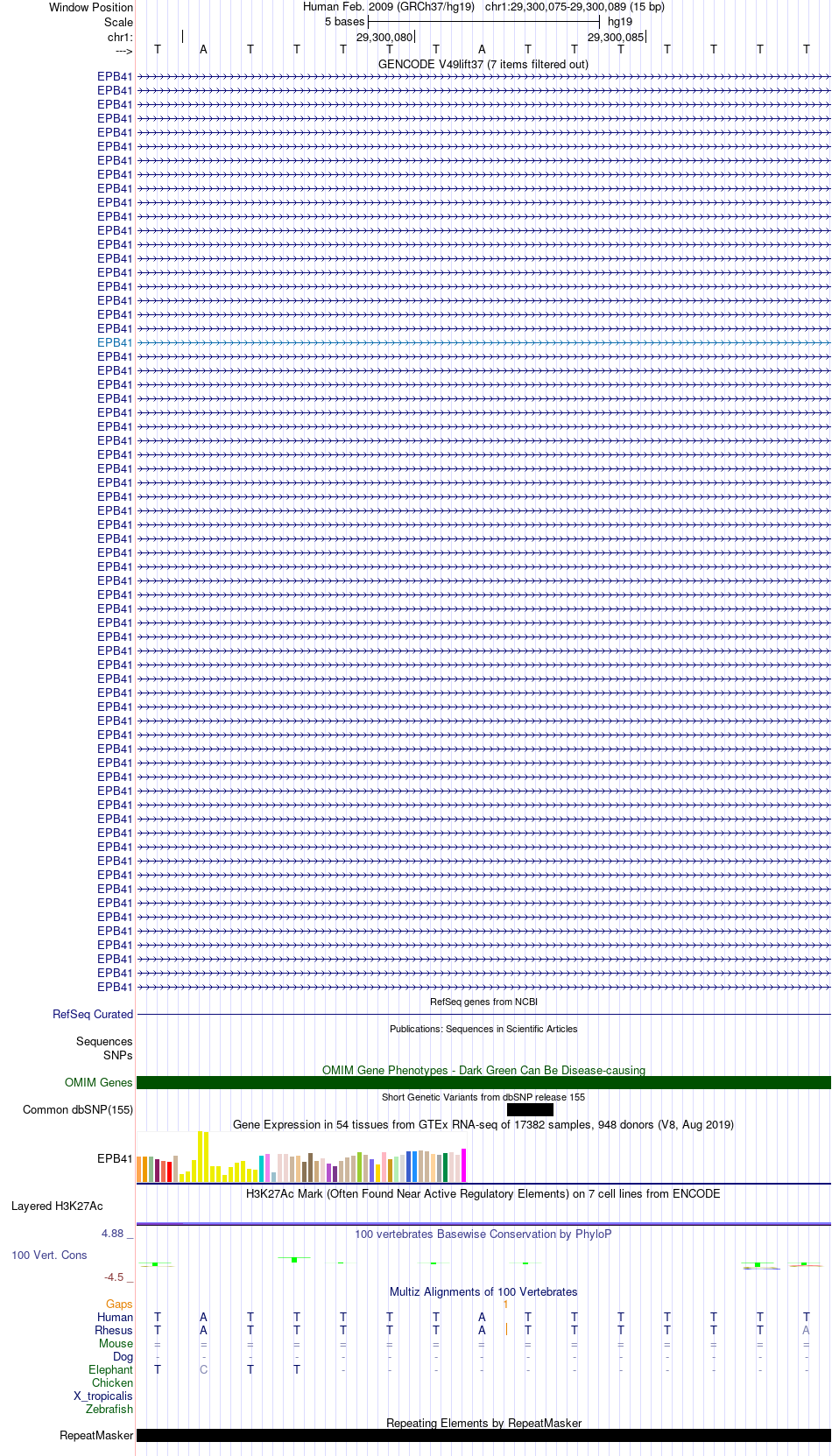This screenshot has width=832, height=1456.
Task: Open the RefSeq Curated track label
Action: coord(93,1014)
